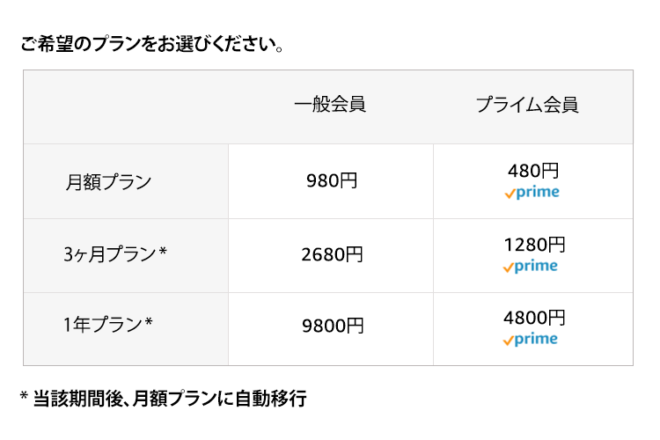Screen dimensions: 660x440
Task: Choose the 2680円 general three-month price
Action: [x=331, y=255]
